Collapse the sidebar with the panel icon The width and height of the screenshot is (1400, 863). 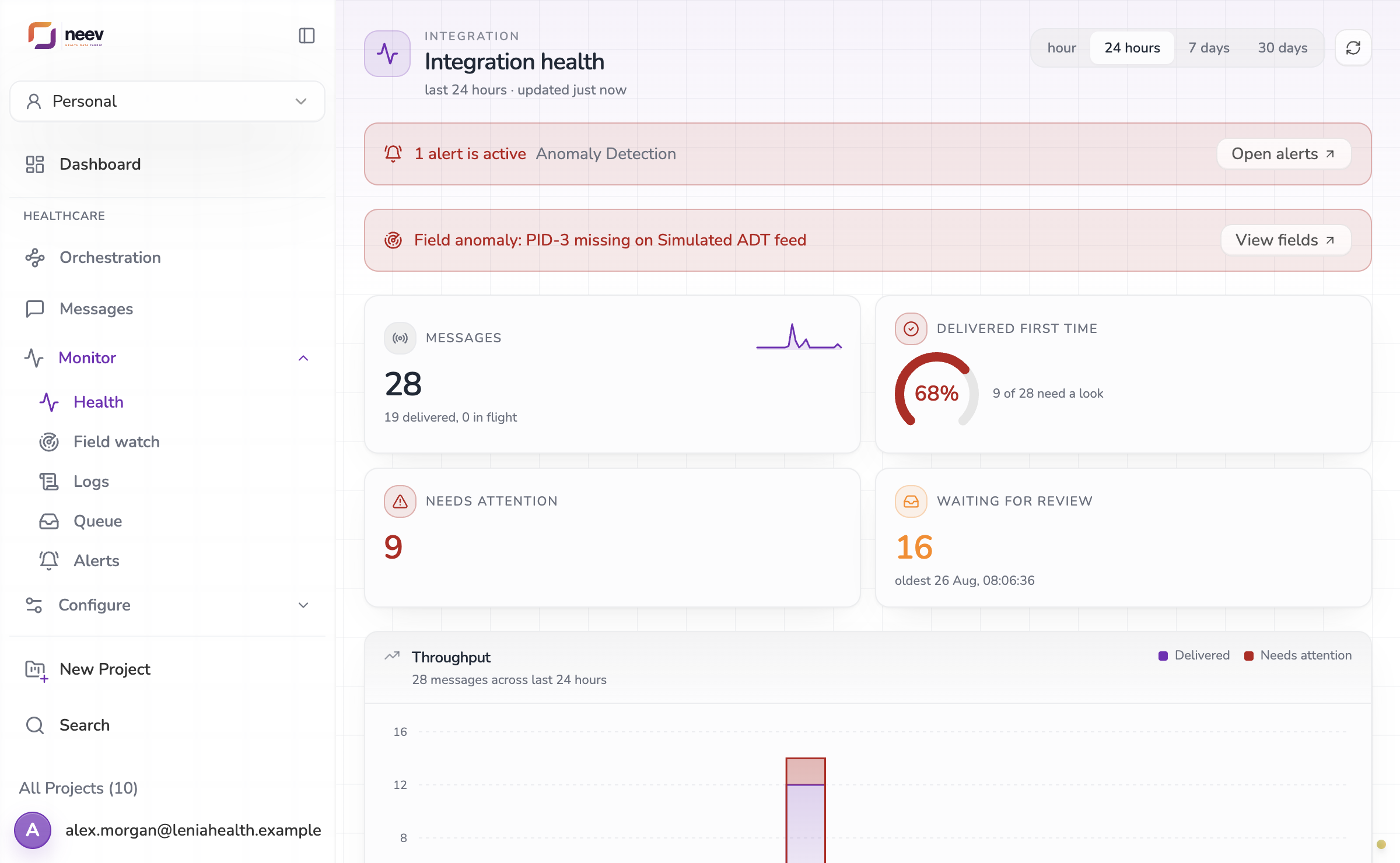tap(307, 36)
